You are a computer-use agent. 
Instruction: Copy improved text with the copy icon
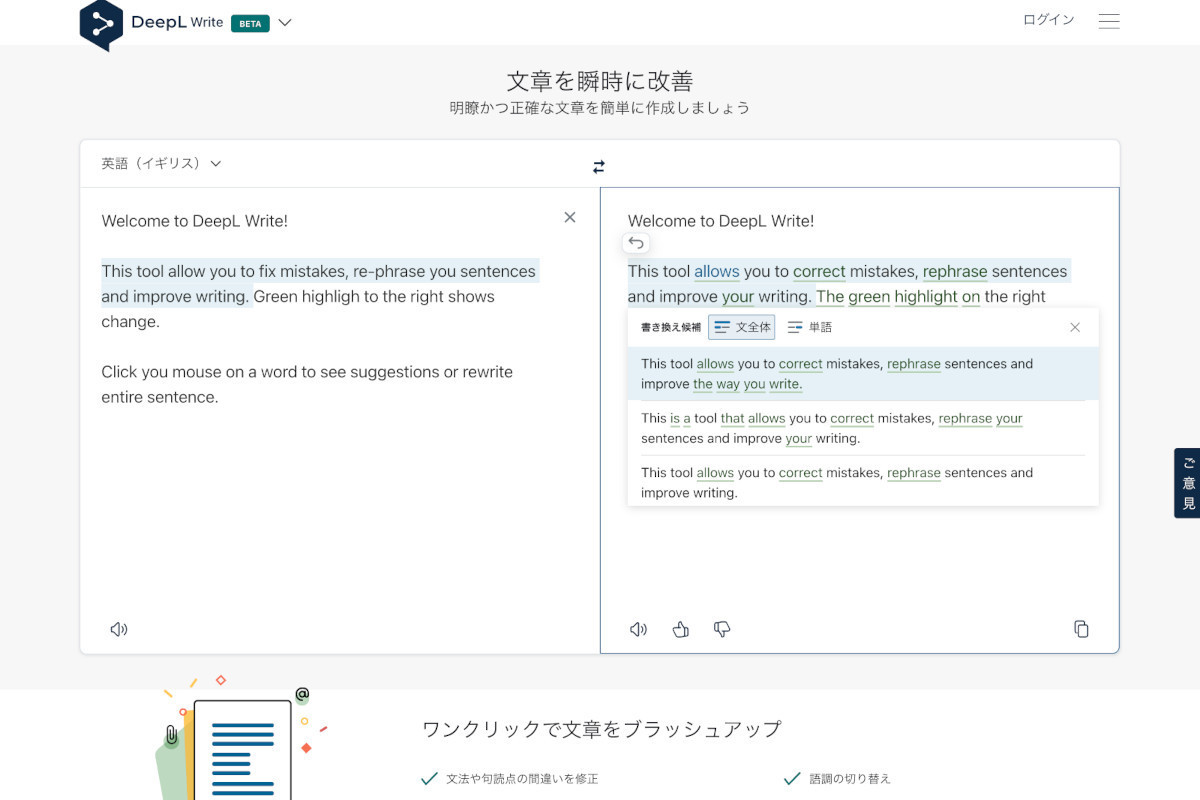click(x=1081, y=629)
